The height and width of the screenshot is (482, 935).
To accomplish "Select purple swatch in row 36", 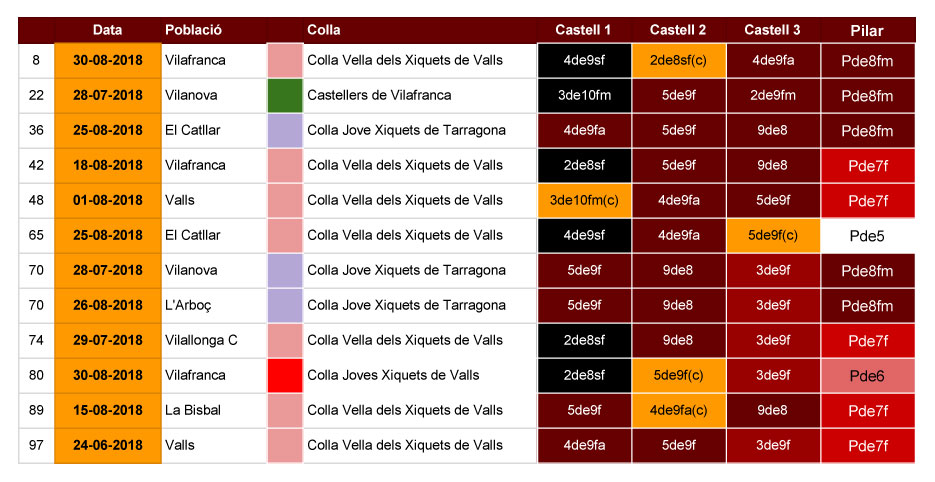I will [285, 130].
